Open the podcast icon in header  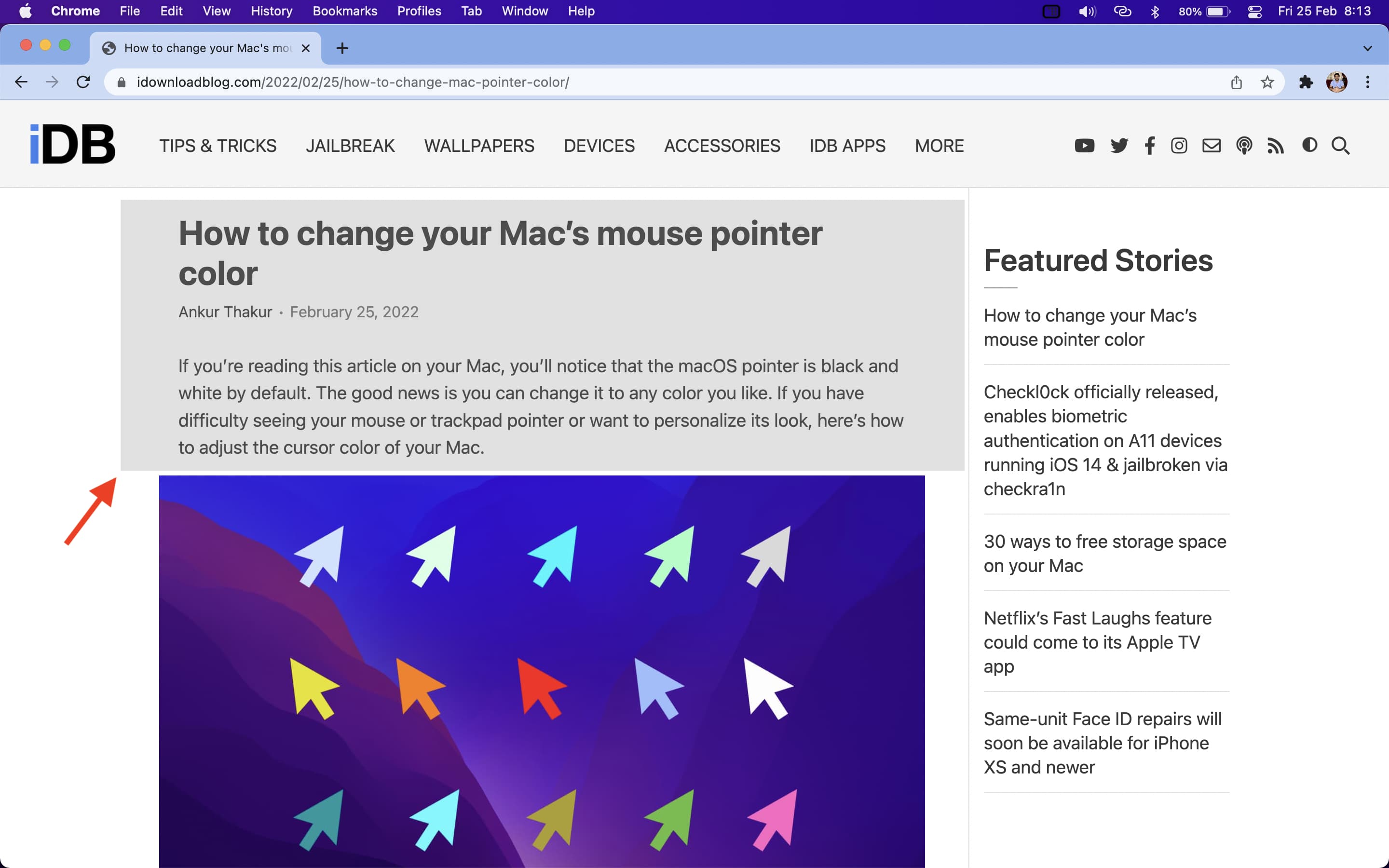1244,146
